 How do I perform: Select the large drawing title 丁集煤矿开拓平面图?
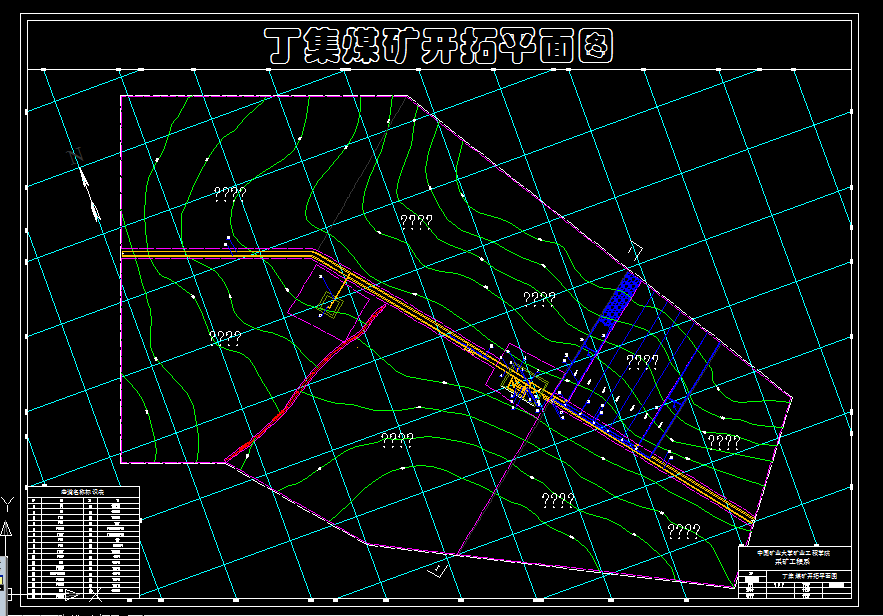(439, 46)
